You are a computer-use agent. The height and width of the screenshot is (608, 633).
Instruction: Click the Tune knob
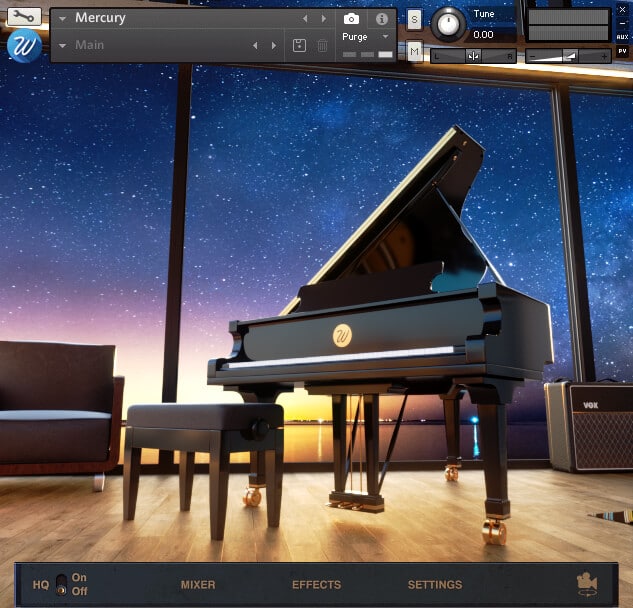pos(448,24)
